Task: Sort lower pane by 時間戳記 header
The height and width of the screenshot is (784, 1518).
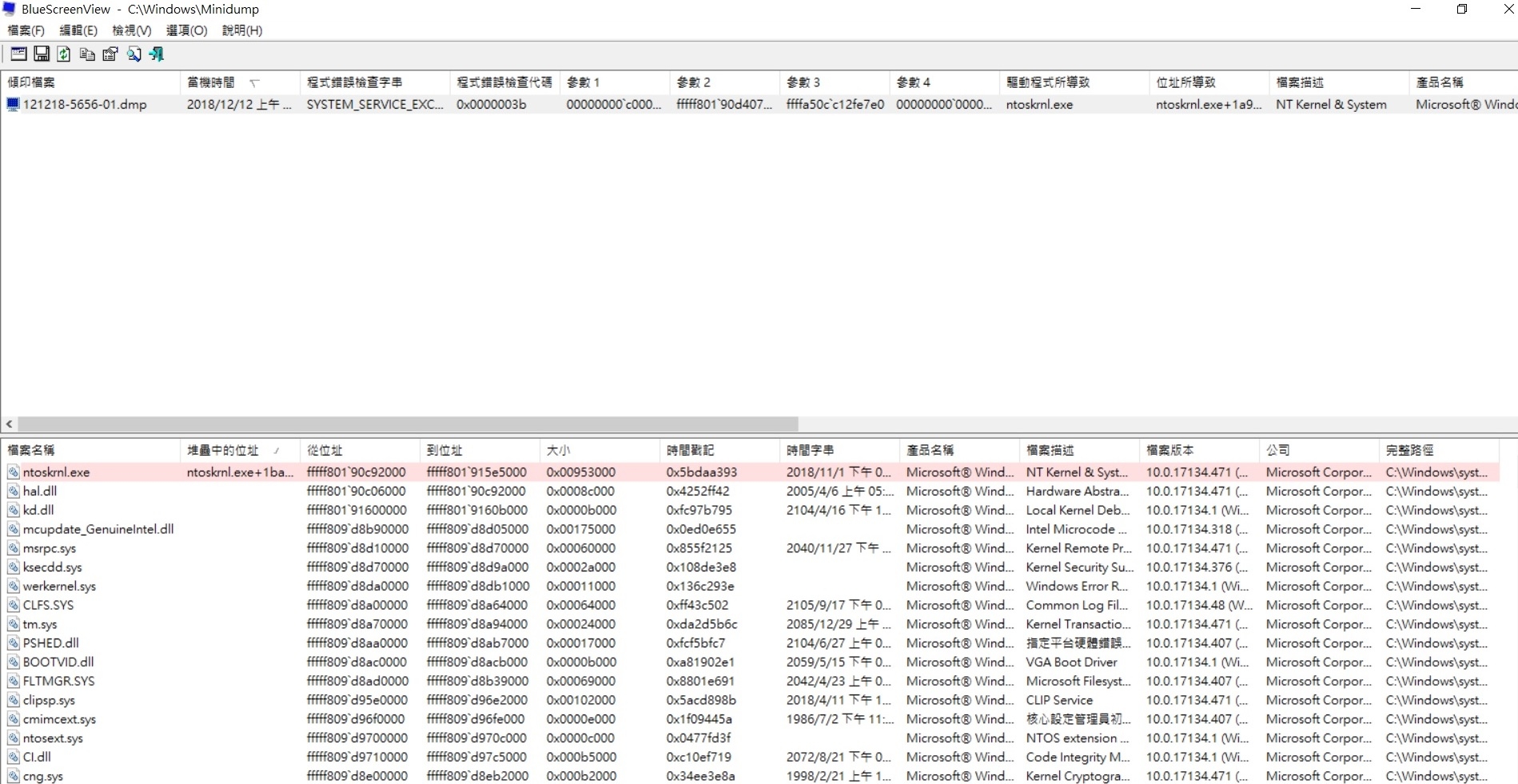Action: [x=719, y=450]
